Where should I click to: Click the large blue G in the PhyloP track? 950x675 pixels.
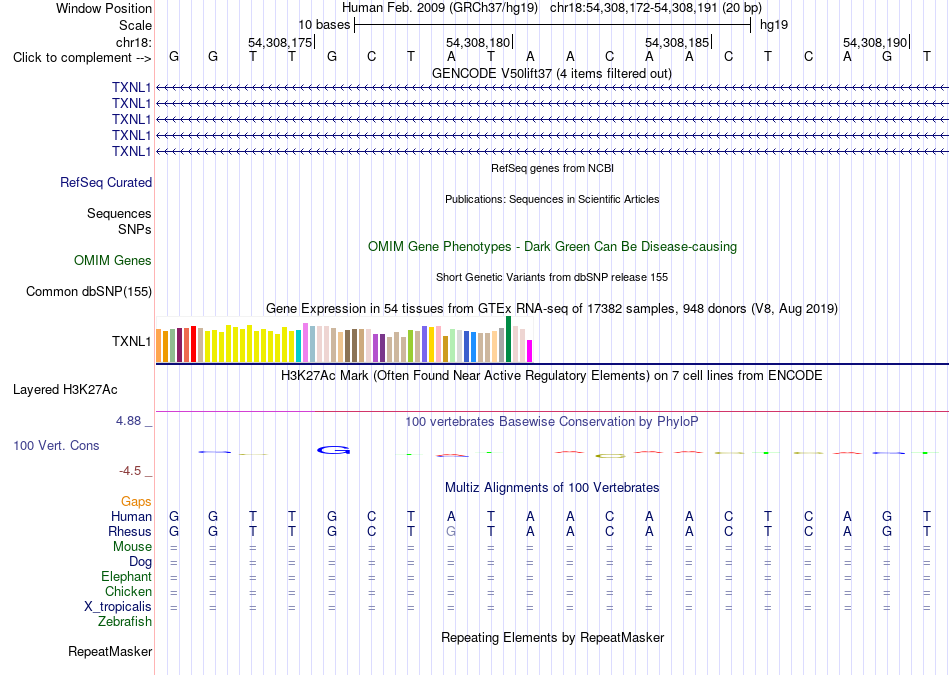click(x=334, y=450)
